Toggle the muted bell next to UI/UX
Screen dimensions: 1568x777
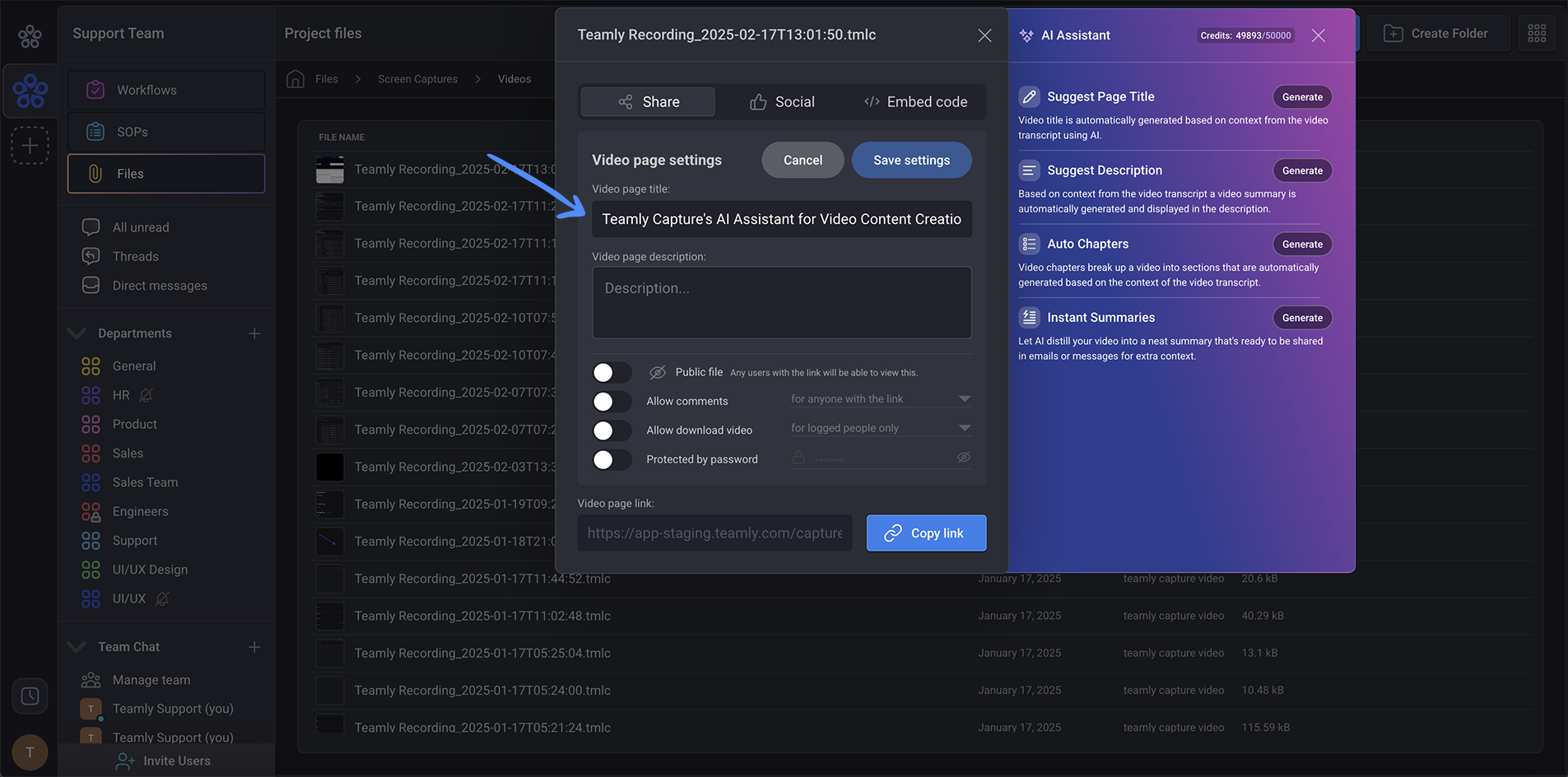[162, 599]
